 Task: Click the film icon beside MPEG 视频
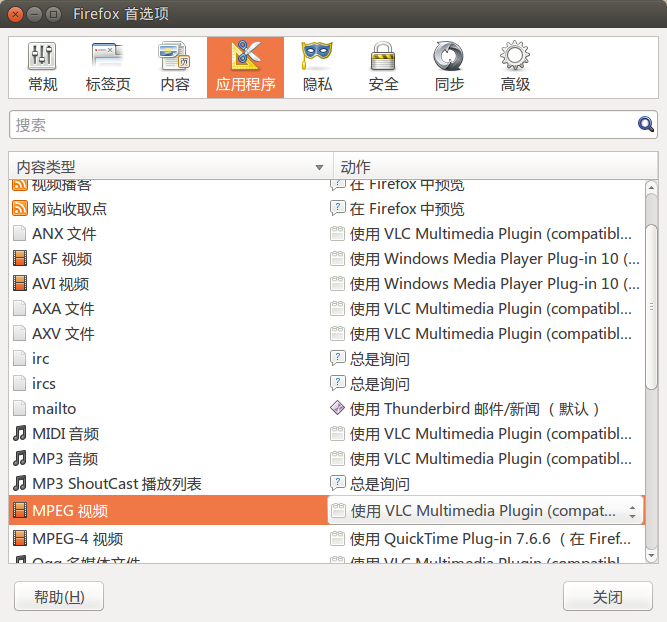(20, 510)
